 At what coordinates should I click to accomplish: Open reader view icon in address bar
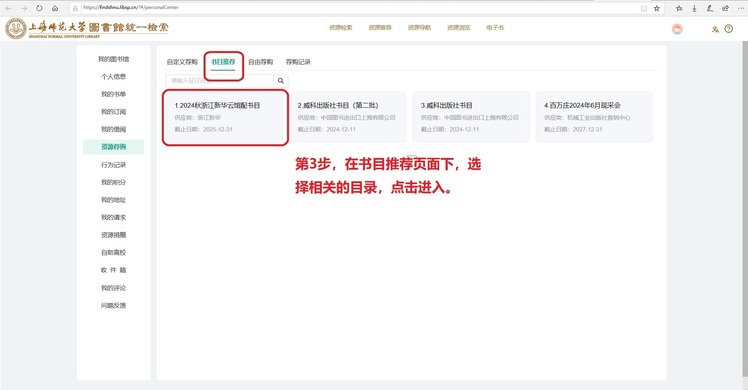click(644, 8)
